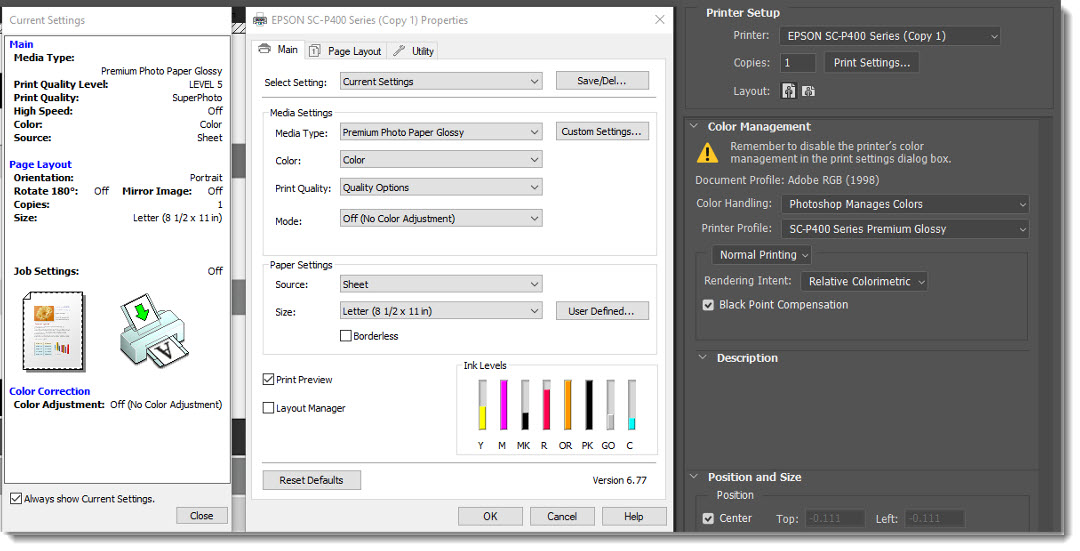Open the Media Type dropdown
1080x551 pixels.
point(441,132)
